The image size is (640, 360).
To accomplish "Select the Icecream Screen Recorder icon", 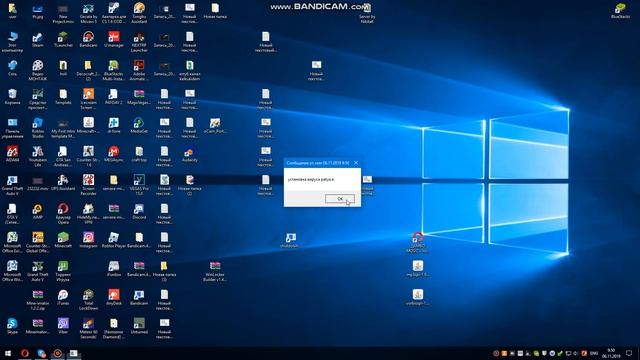I will pos(88,100).
